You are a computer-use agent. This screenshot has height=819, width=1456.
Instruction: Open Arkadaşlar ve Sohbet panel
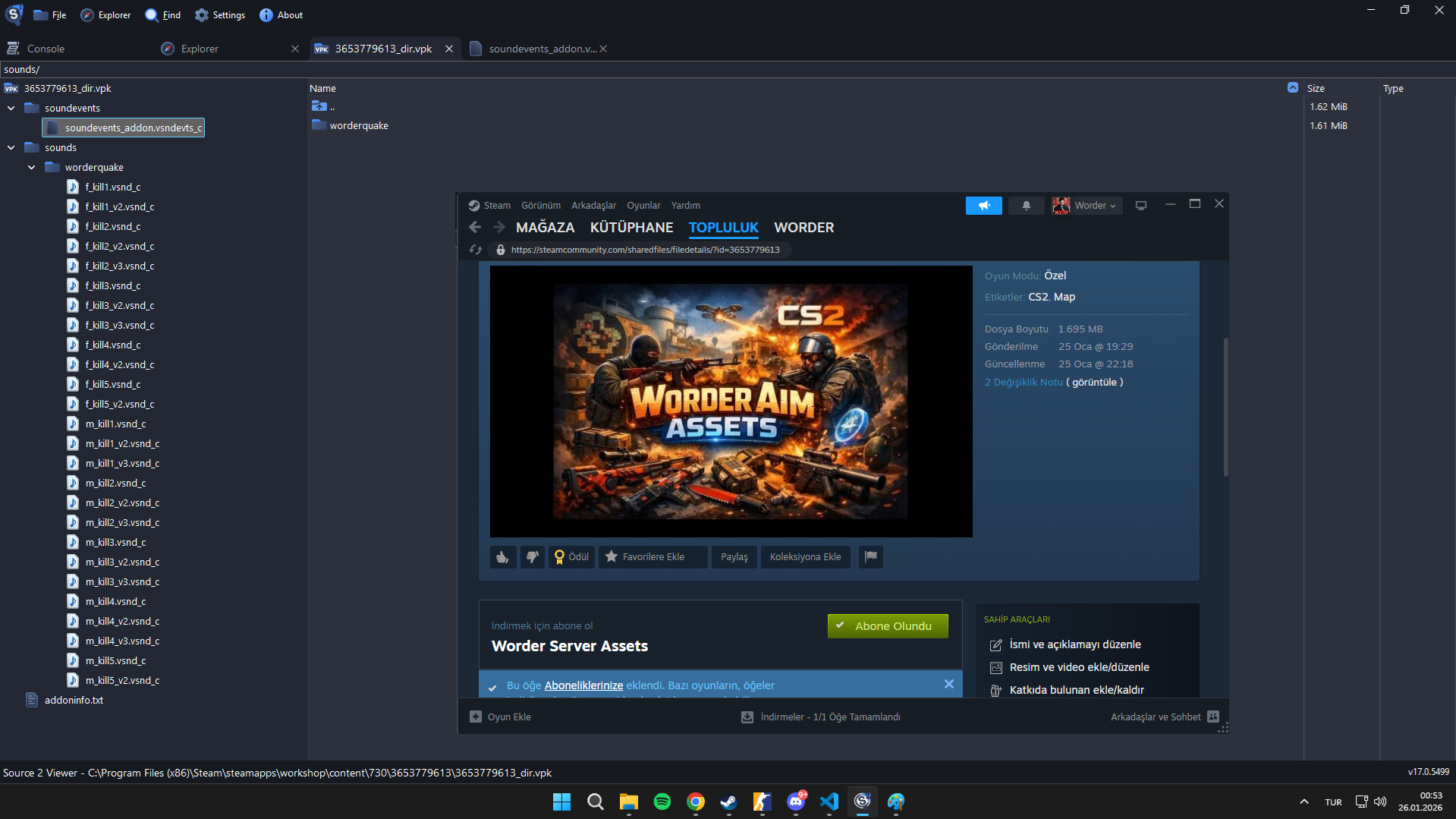click(x=1165, y=717)
